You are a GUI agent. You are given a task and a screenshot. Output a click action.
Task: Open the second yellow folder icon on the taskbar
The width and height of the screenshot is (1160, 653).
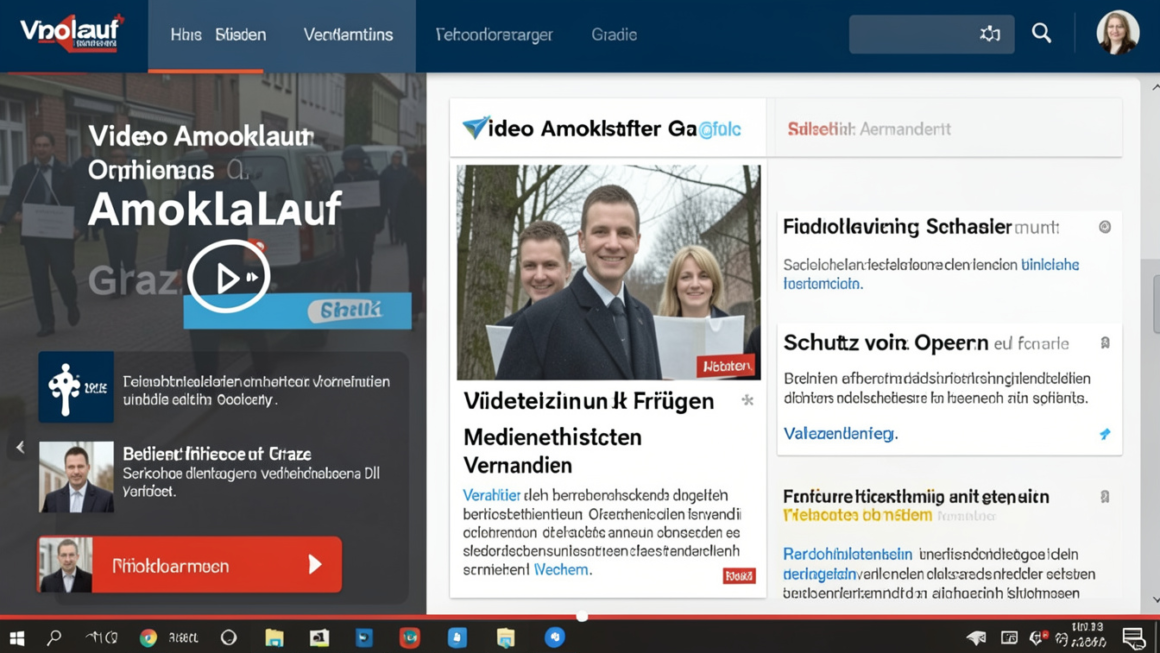[505, 637]
